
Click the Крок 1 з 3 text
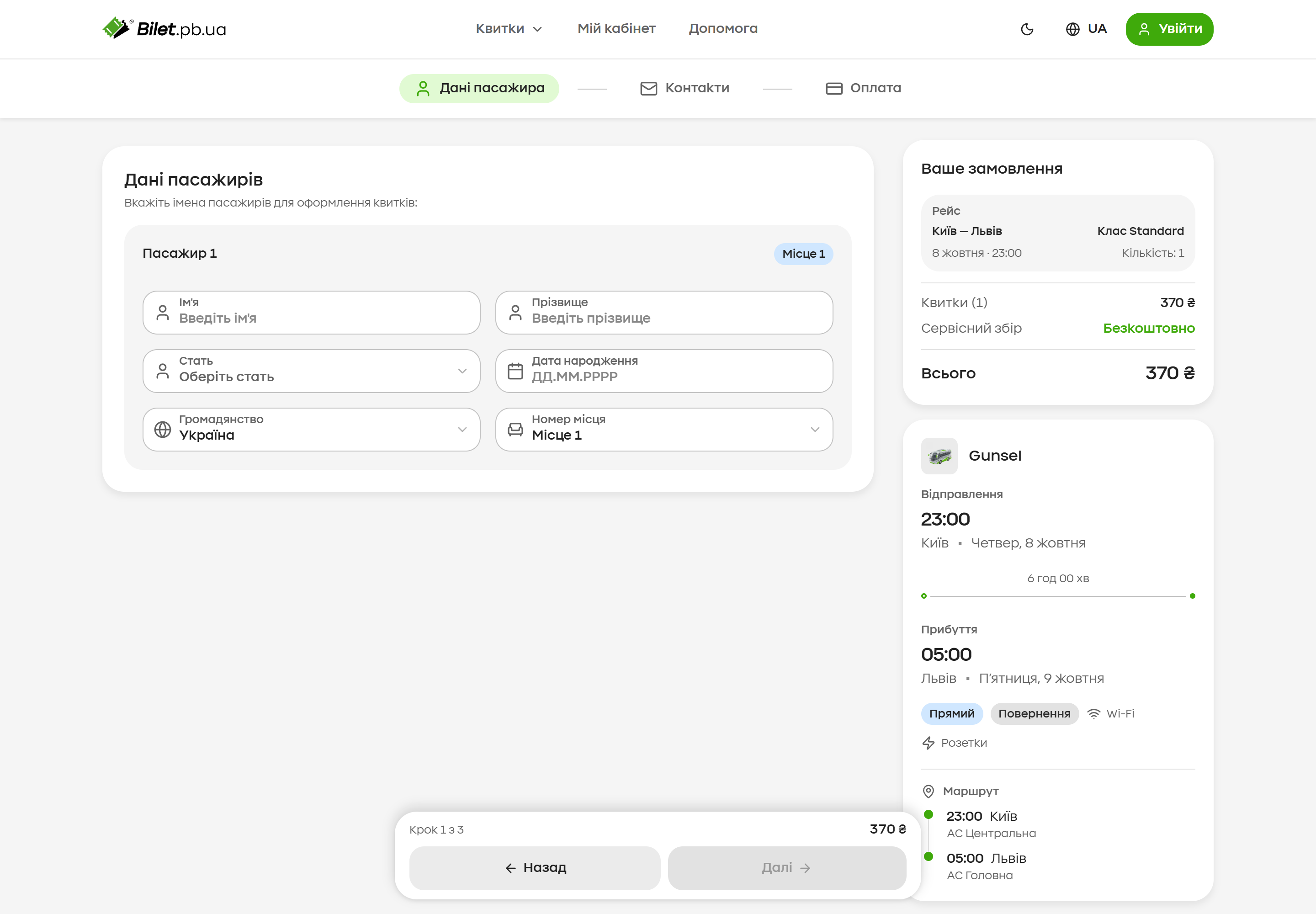[436, 830]
